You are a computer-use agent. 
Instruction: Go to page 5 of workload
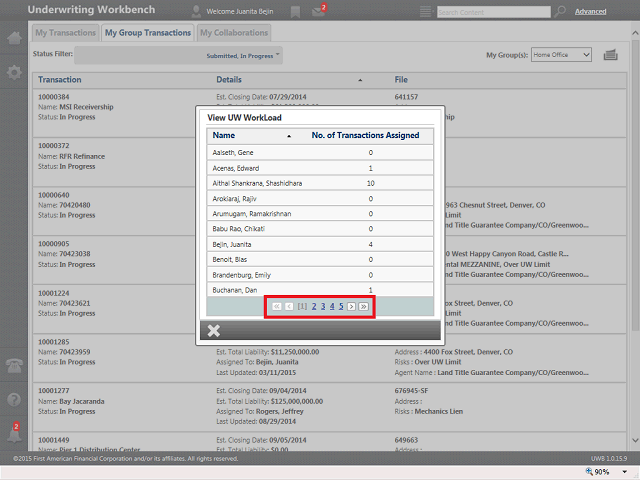tap(341, 306)
